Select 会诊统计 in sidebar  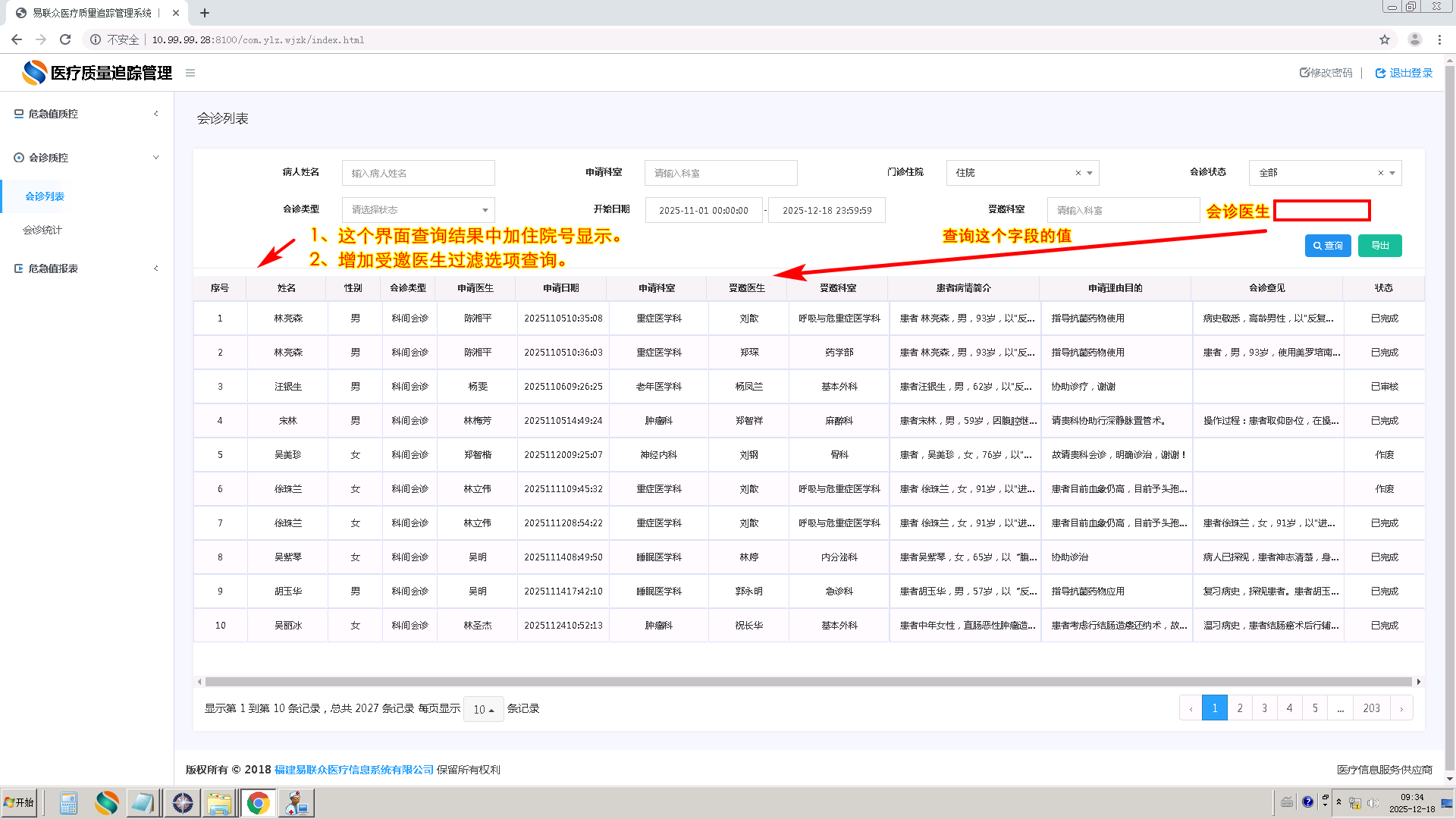[42, 230]
